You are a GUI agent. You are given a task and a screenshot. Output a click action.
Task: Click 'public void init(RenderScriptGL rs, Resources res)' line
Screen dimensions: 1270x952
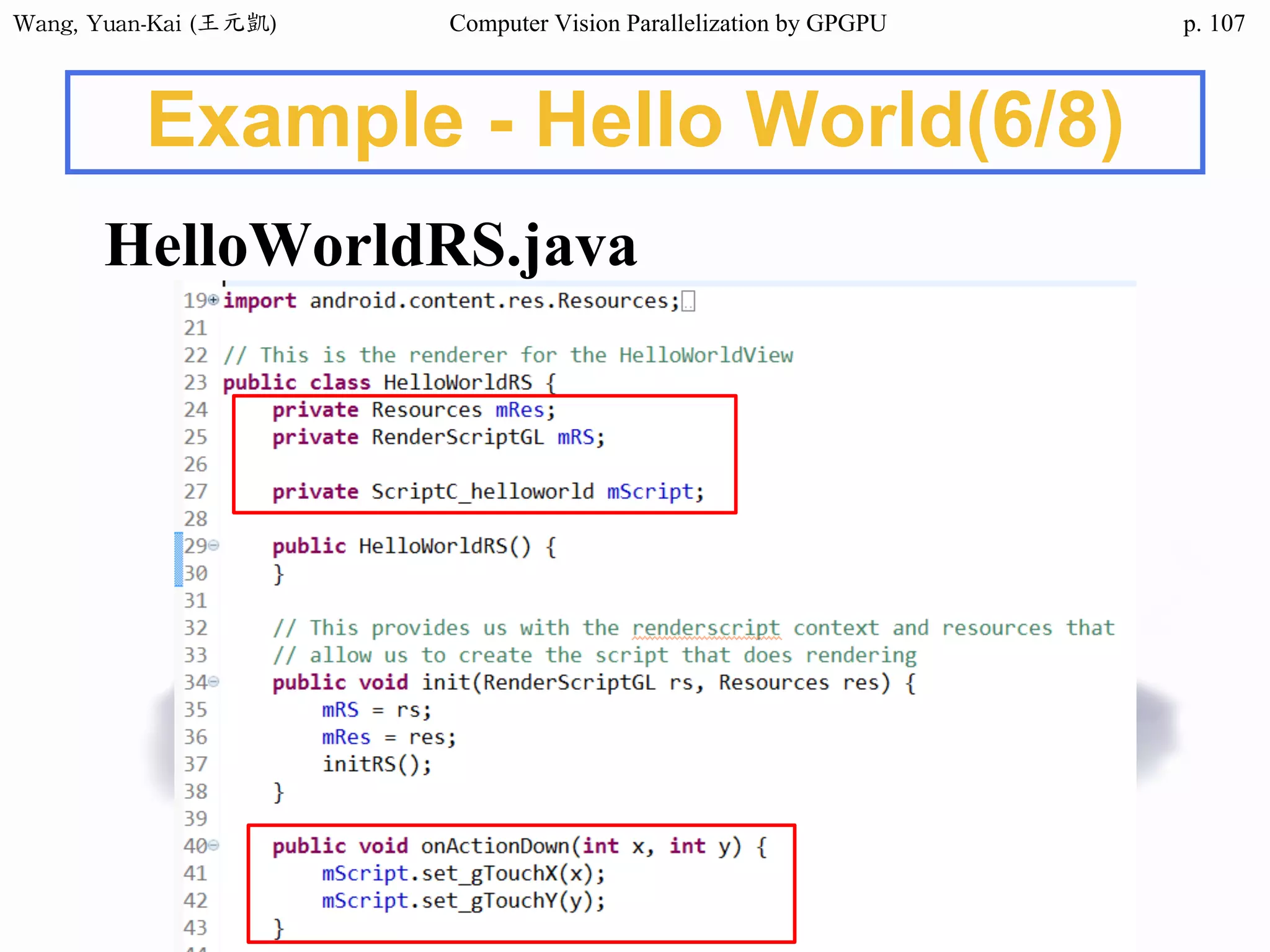point(594,683)
